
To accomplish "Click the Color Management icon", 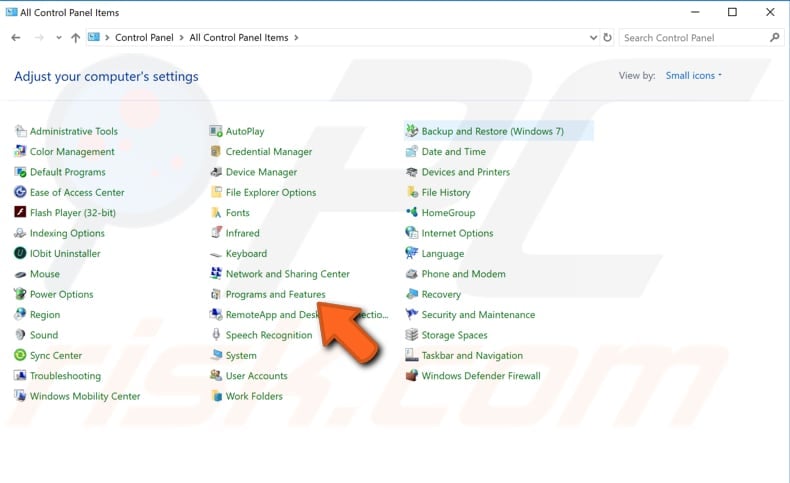I will tap(20, 152).
